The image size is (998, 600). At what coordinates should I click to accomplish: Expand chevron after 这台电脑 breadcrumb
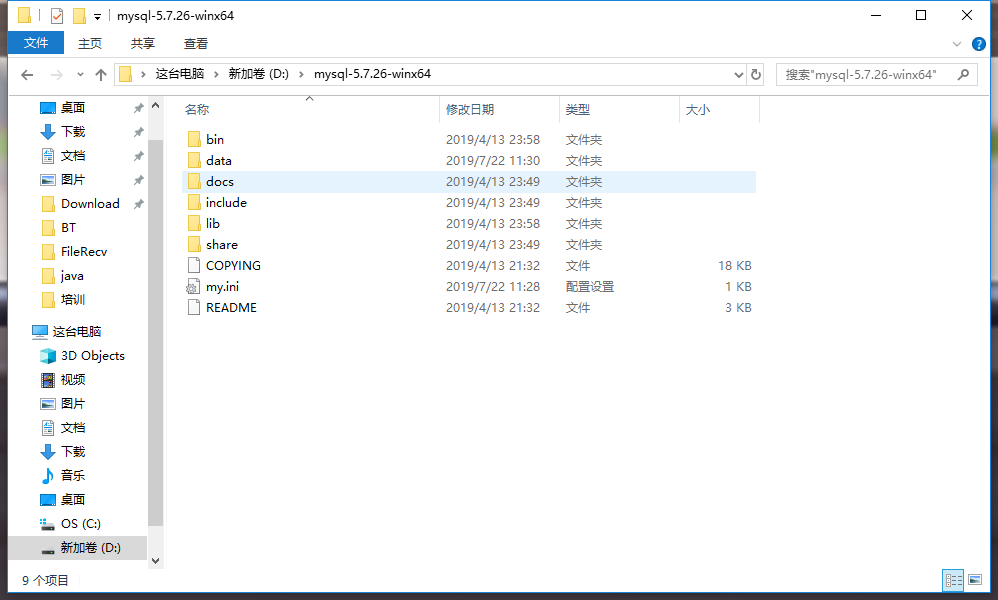pyautogui.click(x=216, y=74)
